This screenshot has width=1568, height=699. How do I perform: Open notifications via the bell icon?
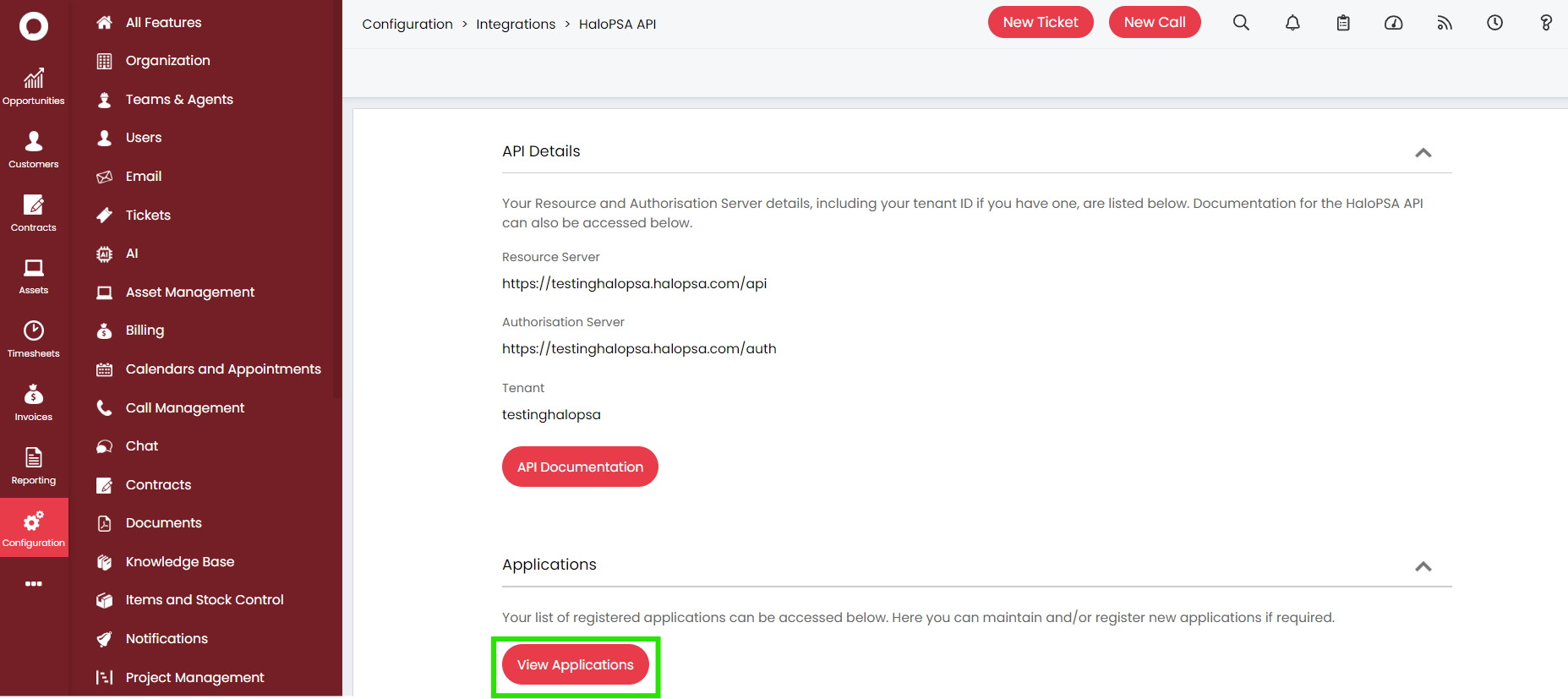tap(1292, 23)
